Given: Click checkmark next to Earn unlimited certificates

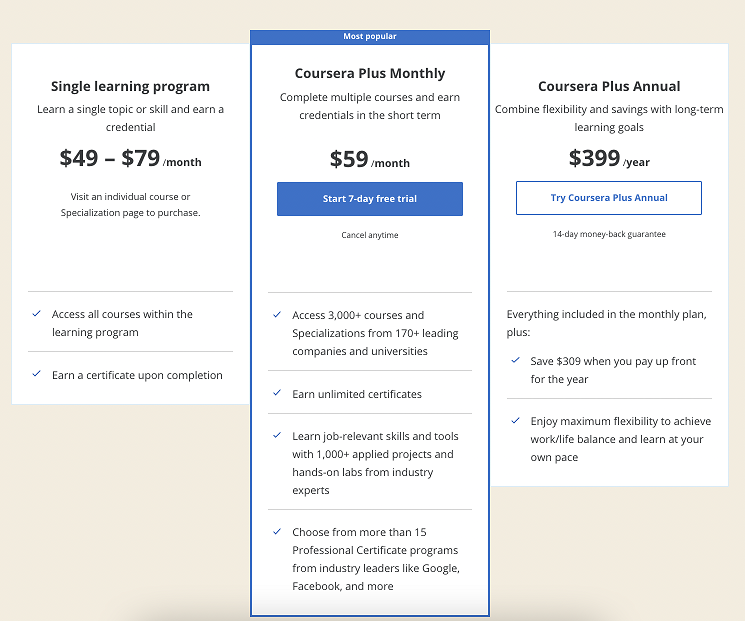Looking at the screenshot, I should [x=277, y=393].
